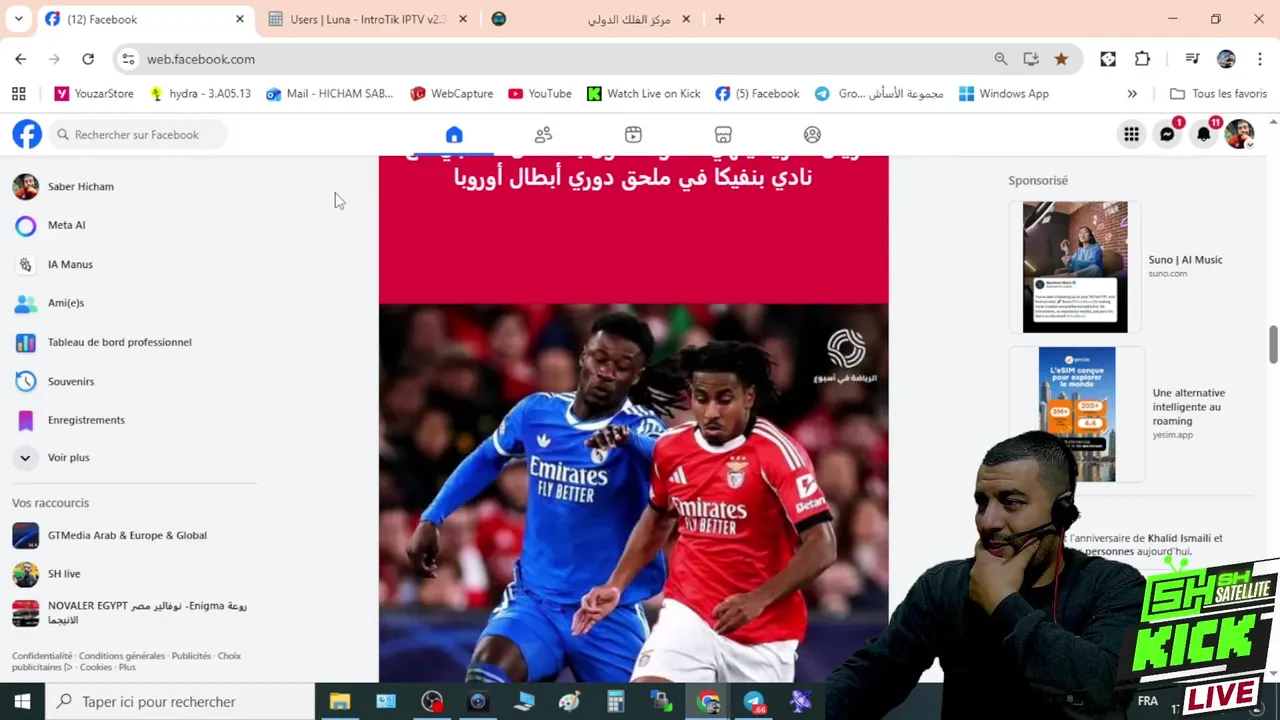
Task: Open the Facebook Home feed icon
Action: [x=454, y=135]
